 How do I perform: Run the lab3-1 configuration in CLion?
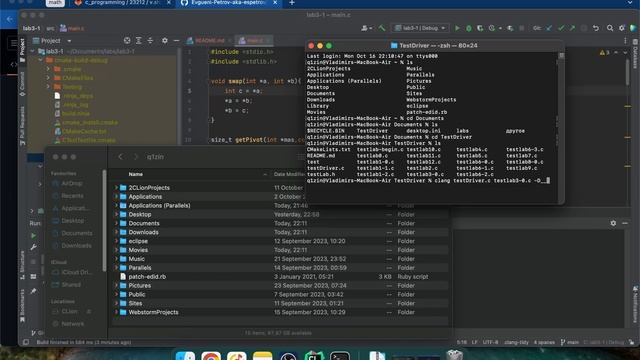tap(457, 28)
